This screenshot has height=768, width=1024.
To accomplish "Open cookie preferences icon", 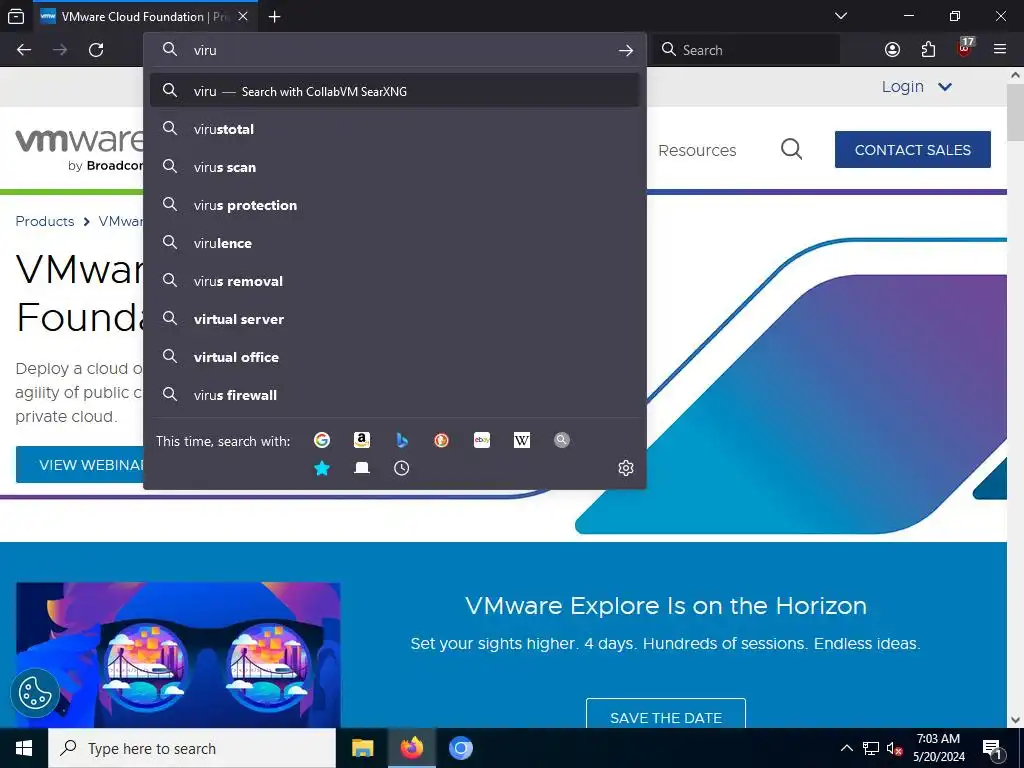I will (35, 692).
